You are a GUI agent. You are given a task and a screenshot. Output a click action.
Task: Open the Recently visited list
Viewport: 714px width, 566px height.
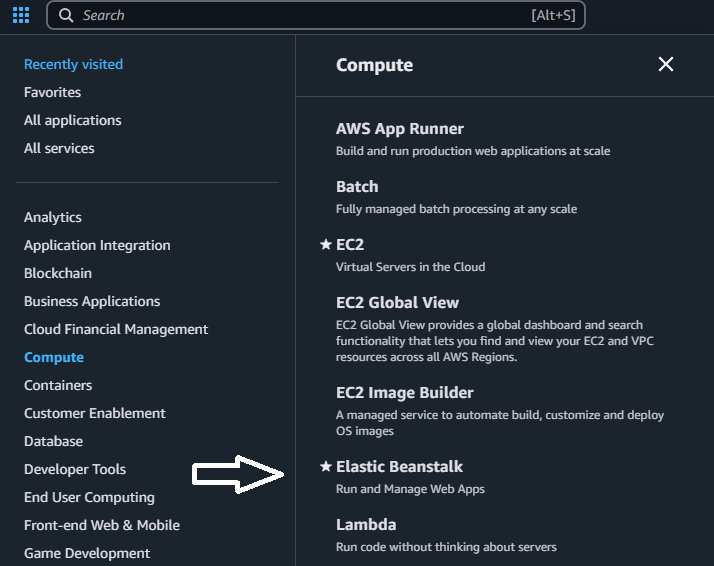tap(73, 64)
